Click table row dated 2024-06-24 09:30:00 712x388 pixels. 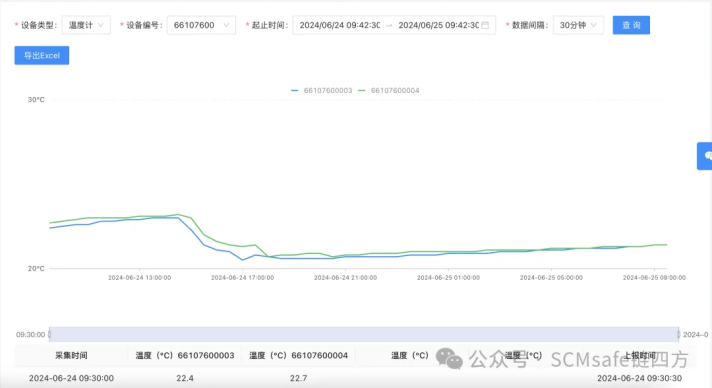click(356, 378)
